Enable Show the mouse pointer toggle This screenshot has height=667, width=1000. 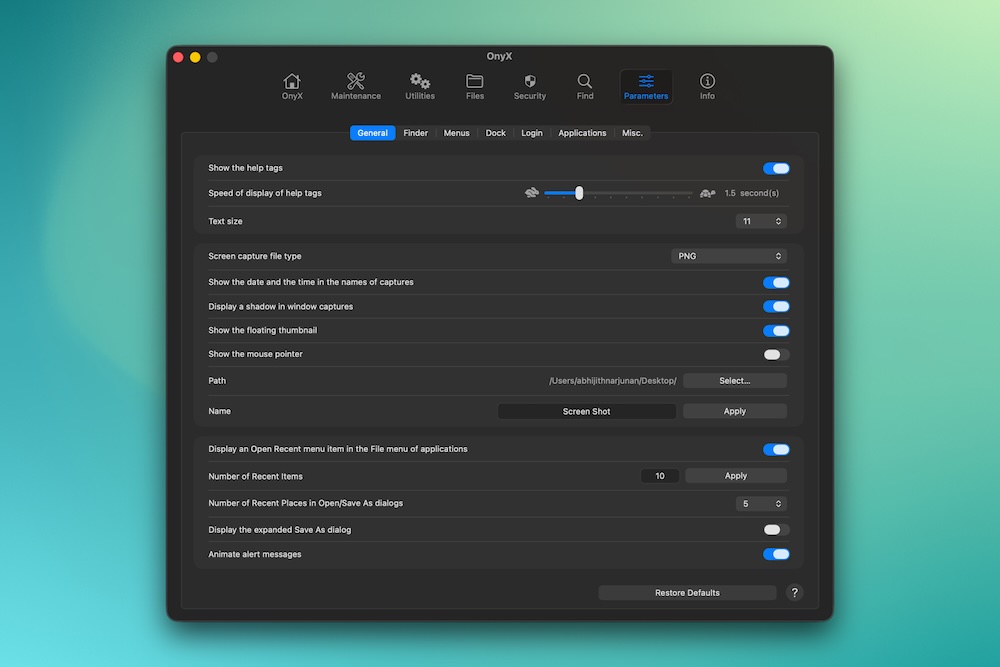point(776,355)
